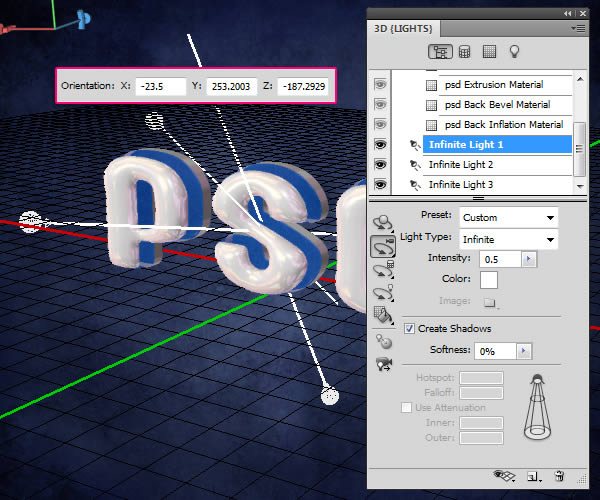Select the topmost light rotate tool
600x500 pixels.
click(381, 221)
